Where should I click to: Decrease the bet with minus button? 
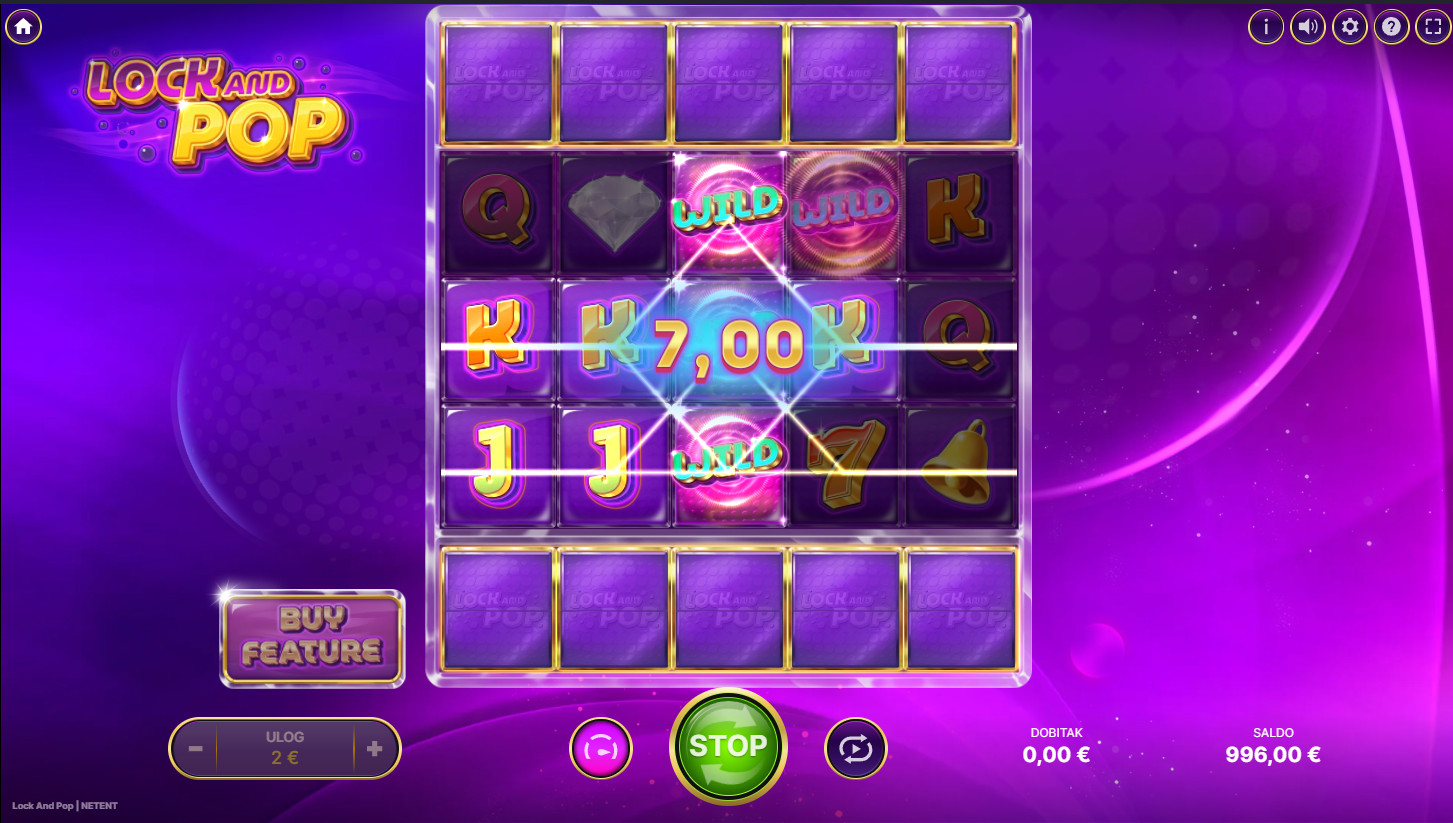pos(196,748)
